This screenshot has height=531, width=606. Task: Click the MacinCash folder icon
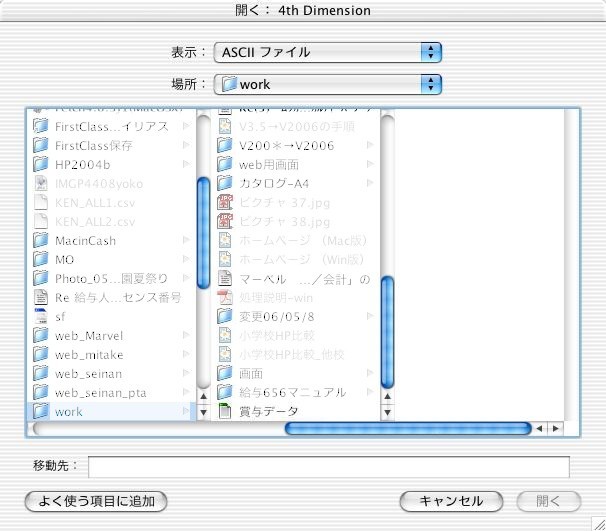click(41, 240)
